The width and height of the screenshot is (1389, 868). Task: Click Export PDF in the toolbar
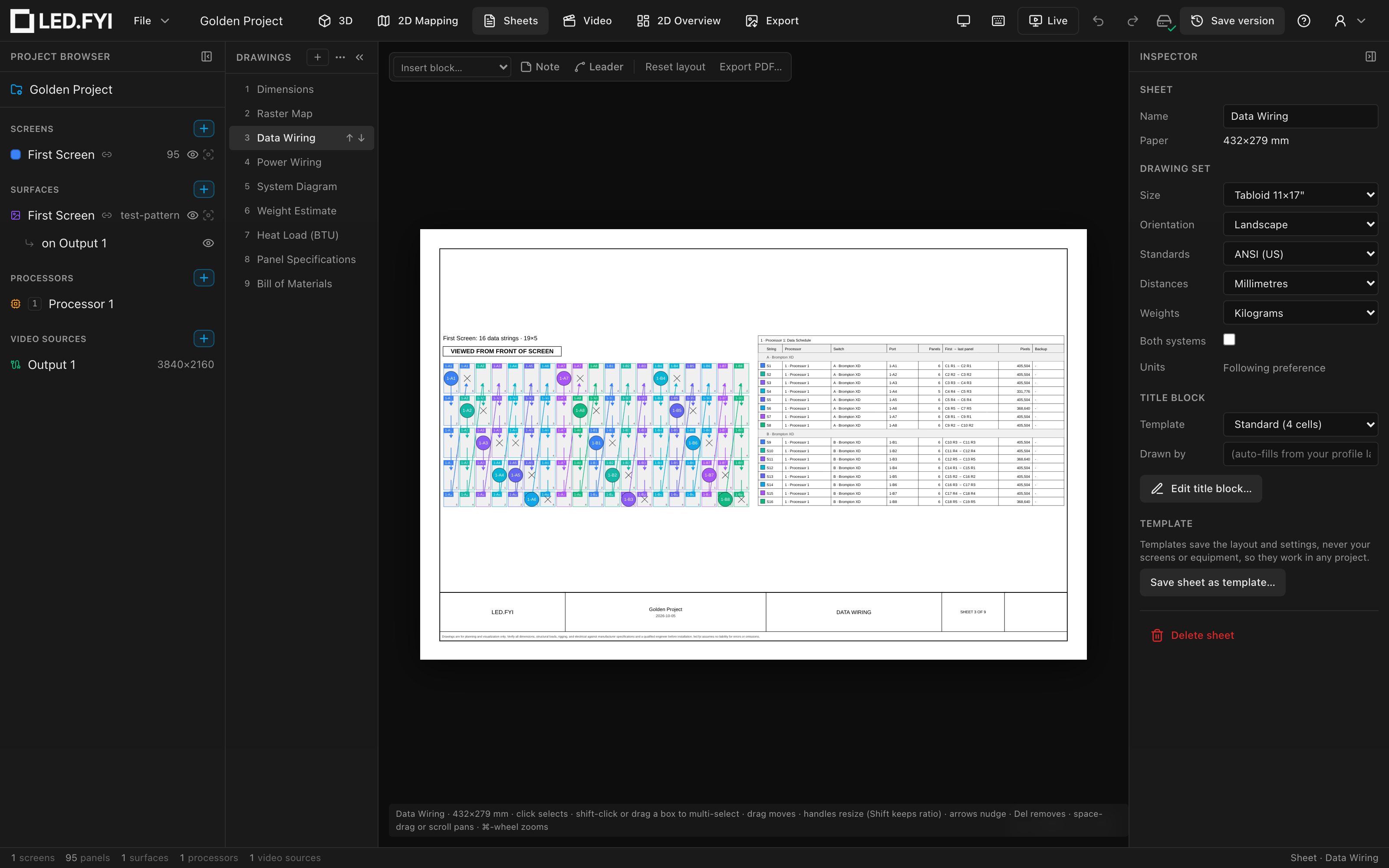750,66
